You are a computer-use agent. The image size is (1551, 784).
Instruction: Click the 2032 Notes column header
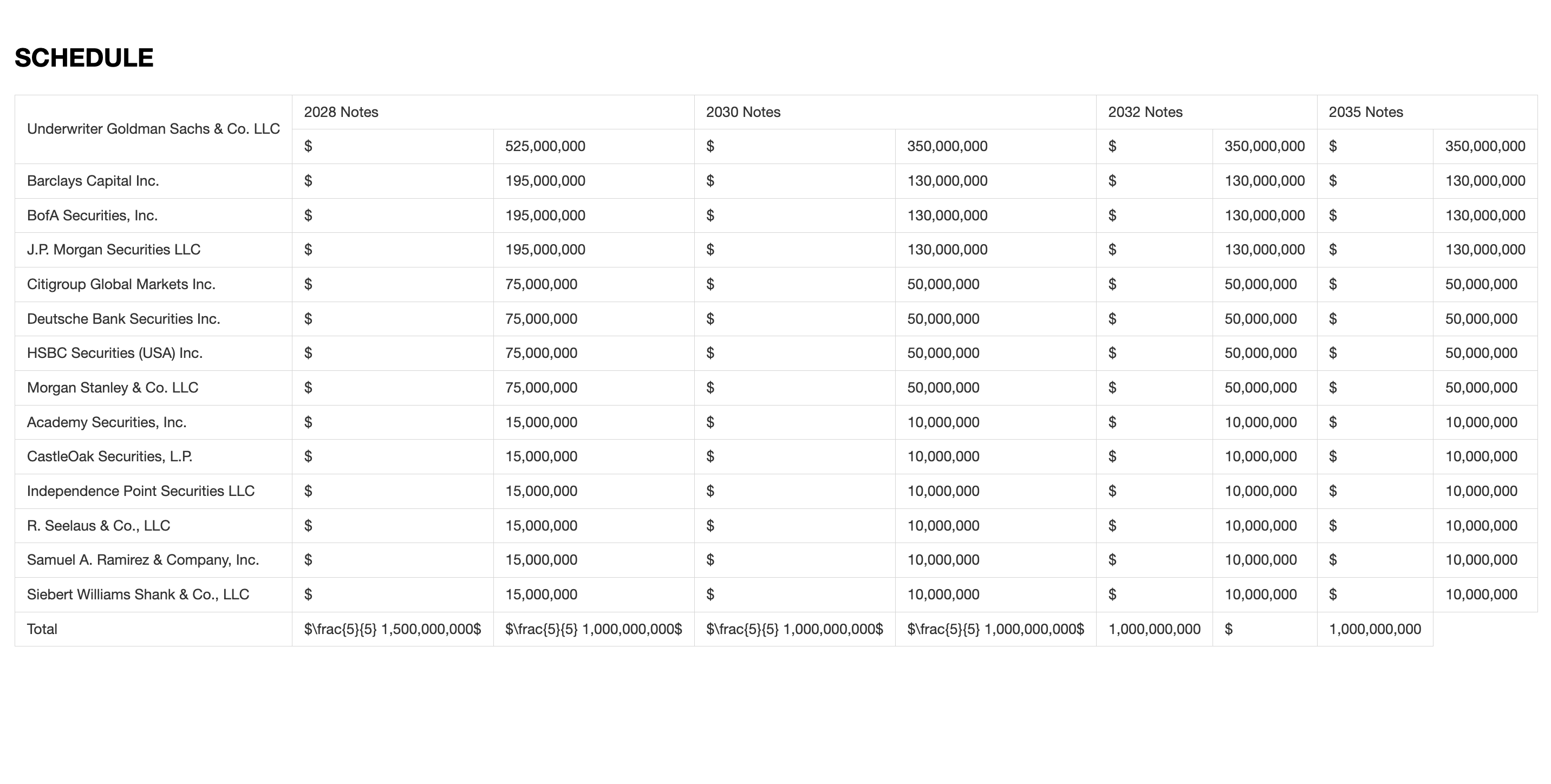pyautogui.click(x=1145, y=112)
